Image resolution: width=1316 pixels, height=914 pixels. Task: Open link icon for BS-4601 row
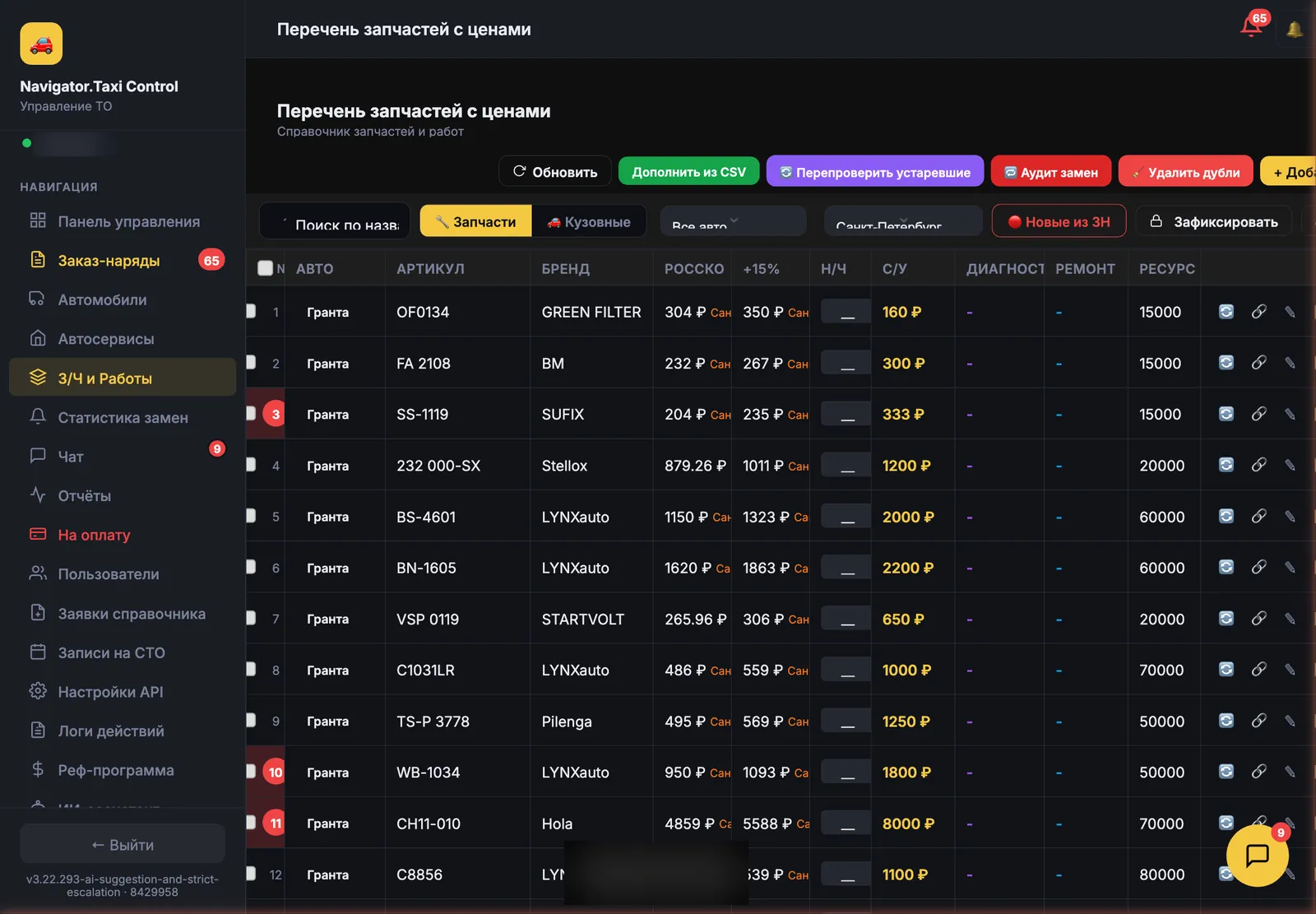point(1258,516)
